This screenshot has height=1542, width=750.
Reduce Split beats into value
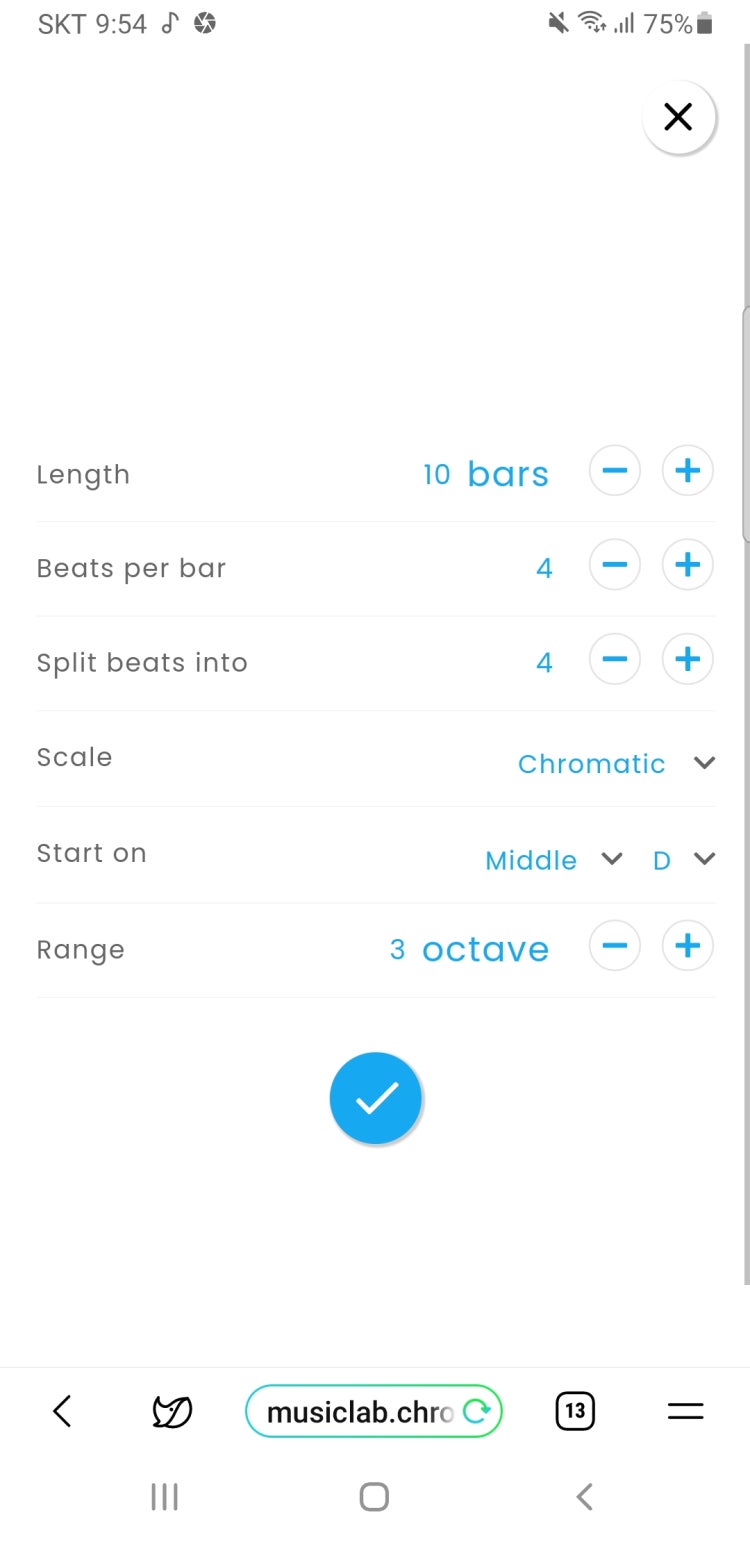click(x=614, y=660)
